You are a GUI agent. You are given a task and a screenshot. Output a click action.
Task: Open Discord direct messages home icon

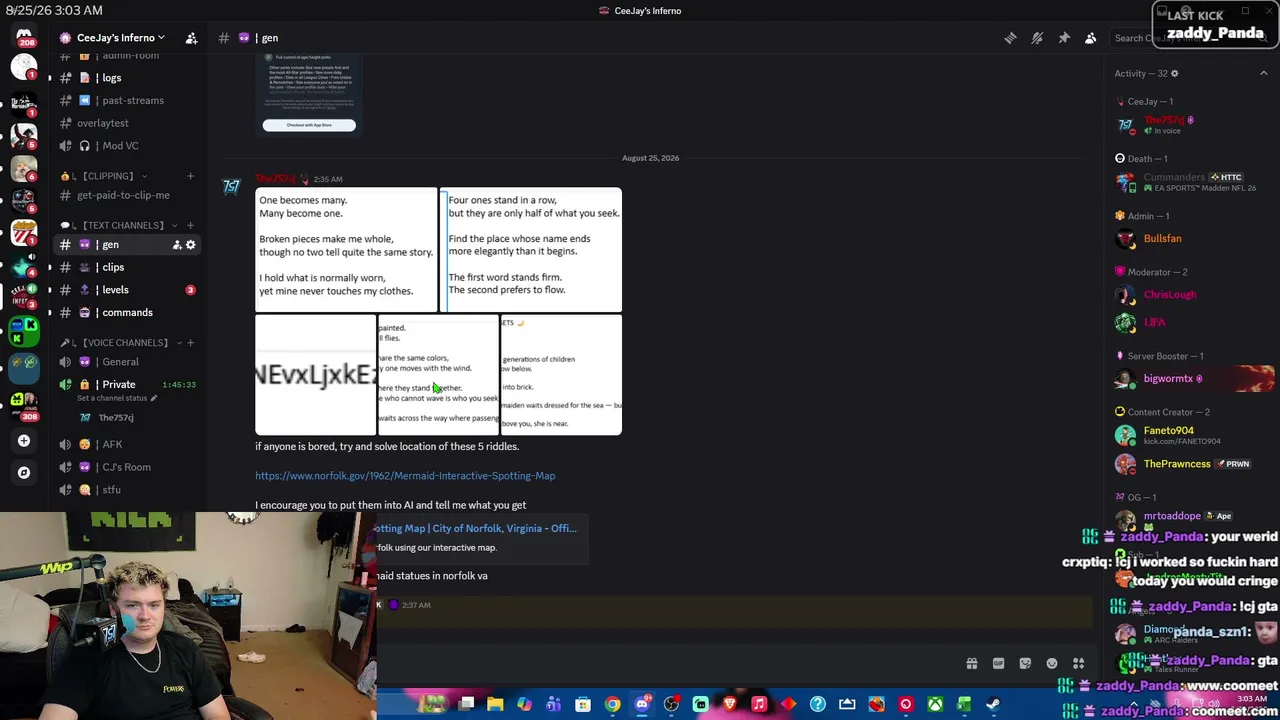click(x=24, y=37)
